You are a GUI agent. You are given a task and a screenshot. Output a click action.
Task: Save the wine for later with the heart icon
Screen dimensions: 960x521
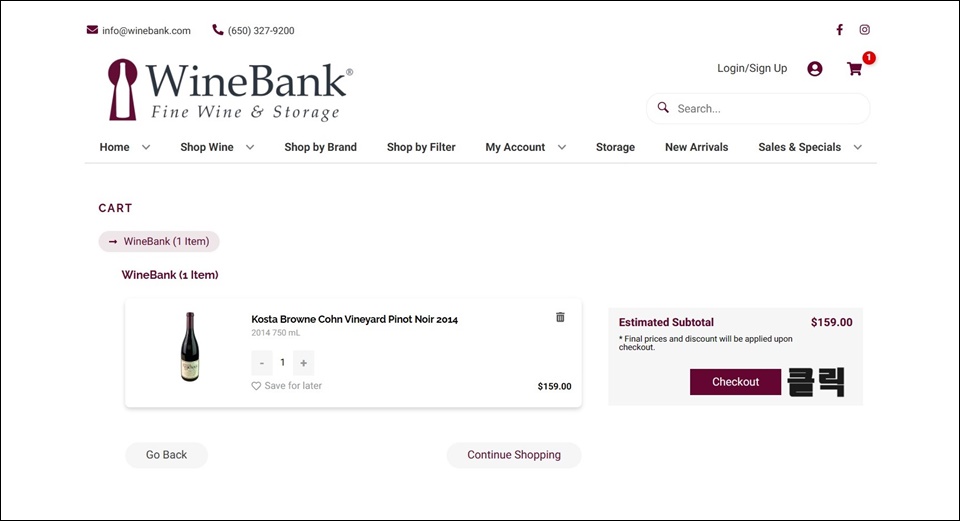[256, 386]
